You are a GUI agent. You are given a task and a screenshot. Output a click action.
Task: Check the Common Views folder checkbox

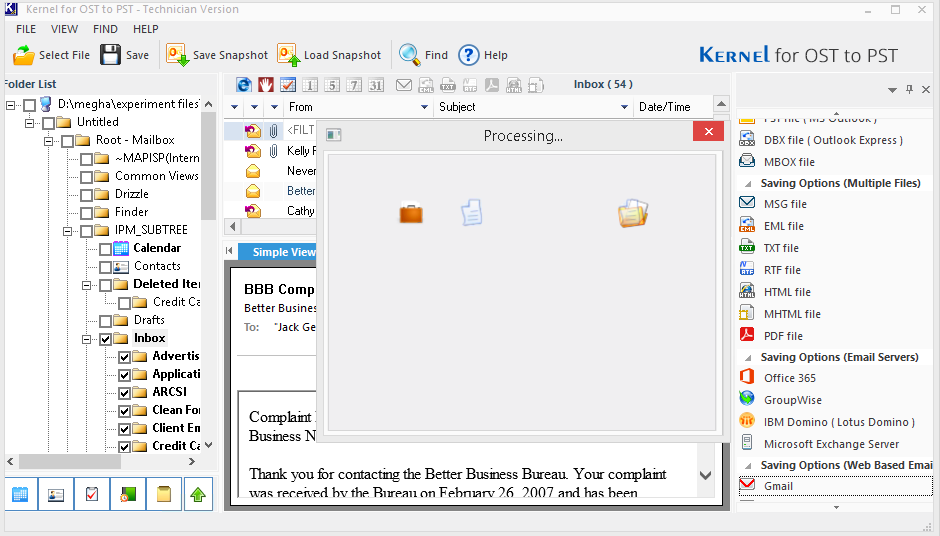[x=86, y=177]
